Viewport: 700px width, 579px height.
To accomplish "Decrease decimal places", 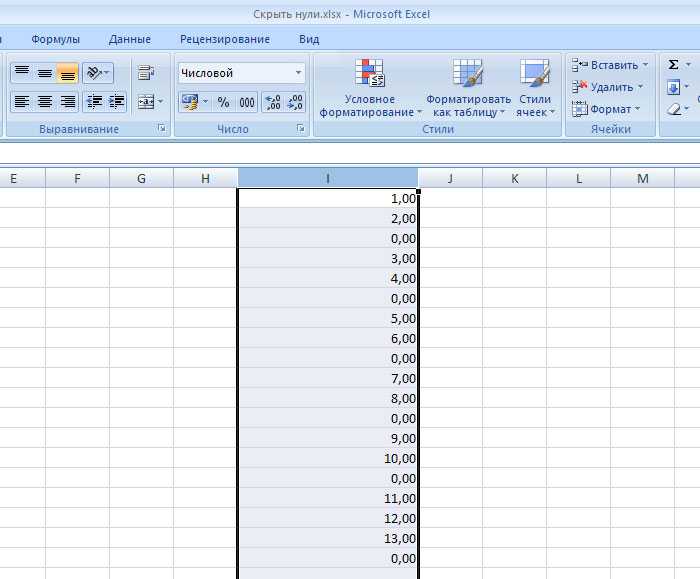I will coord(295,102).
